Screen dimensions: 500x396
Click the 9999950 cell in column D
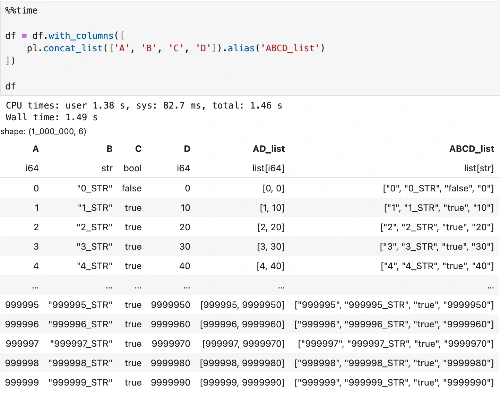(170, 305)
